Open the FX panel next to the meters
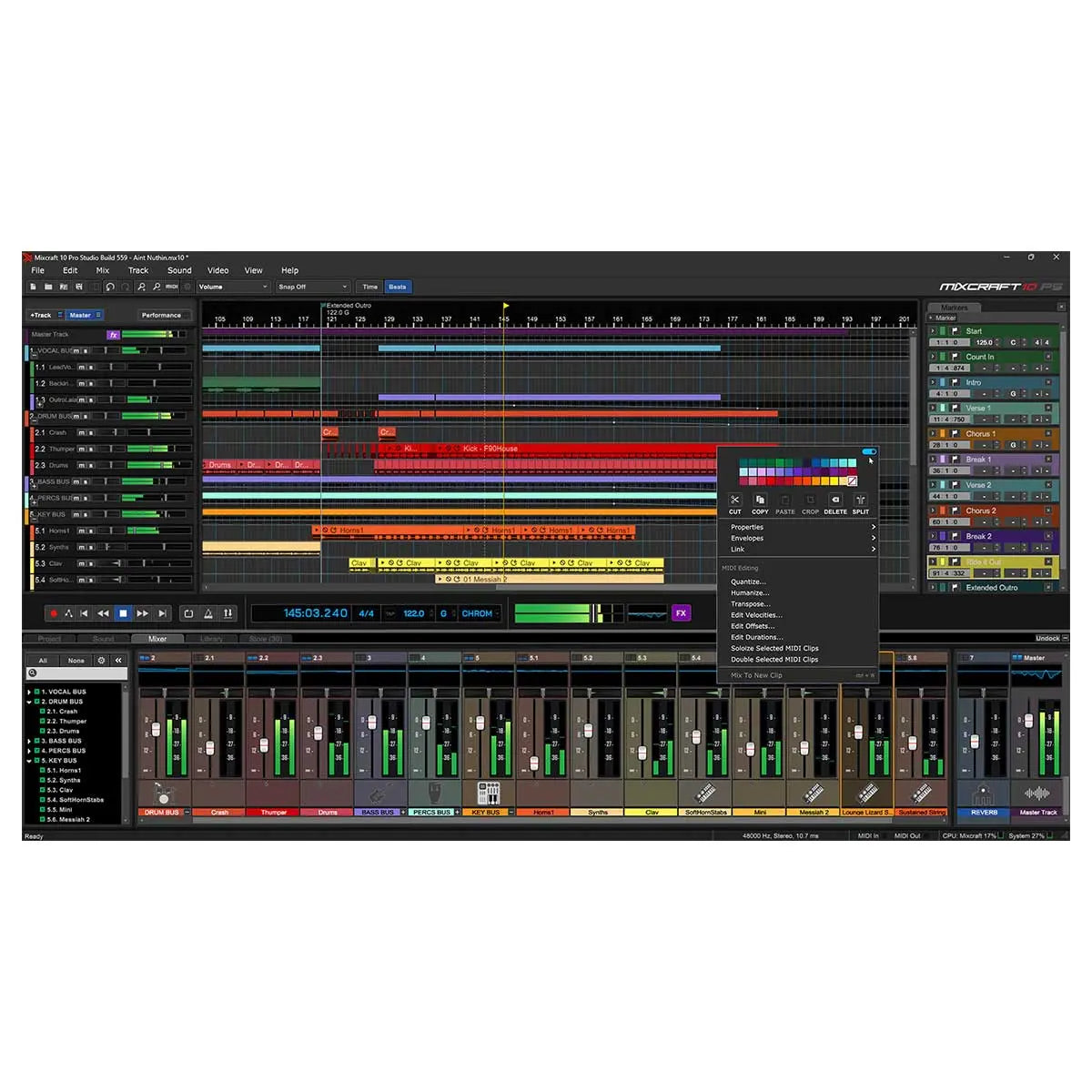 681,612
